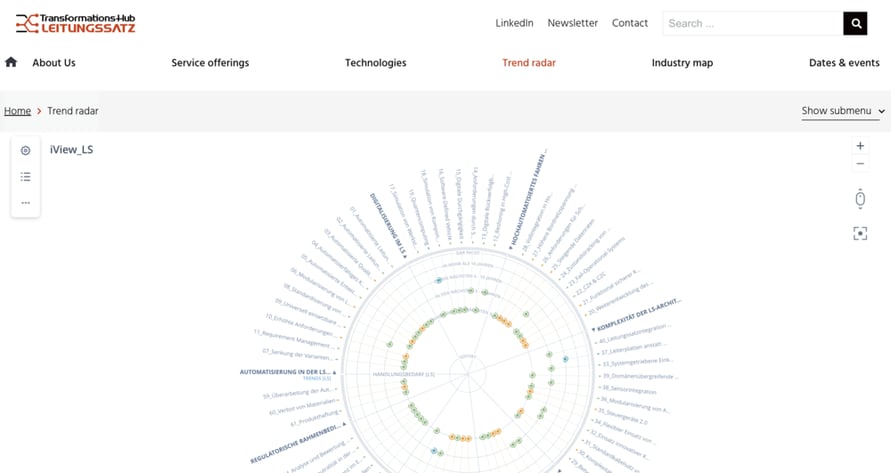The image size is (891, 473).
Task: Select the 61_Produkthaftung trend label
Action: click(316, 418)
